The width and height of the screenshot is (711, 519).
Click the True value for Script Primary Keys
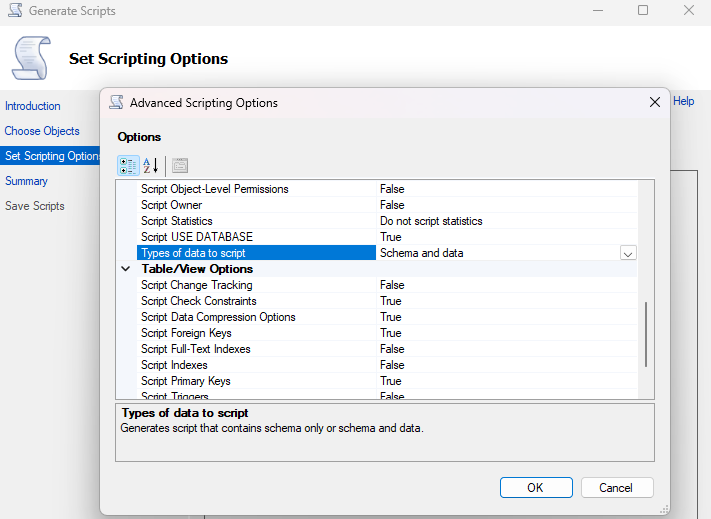pos(390,381)
